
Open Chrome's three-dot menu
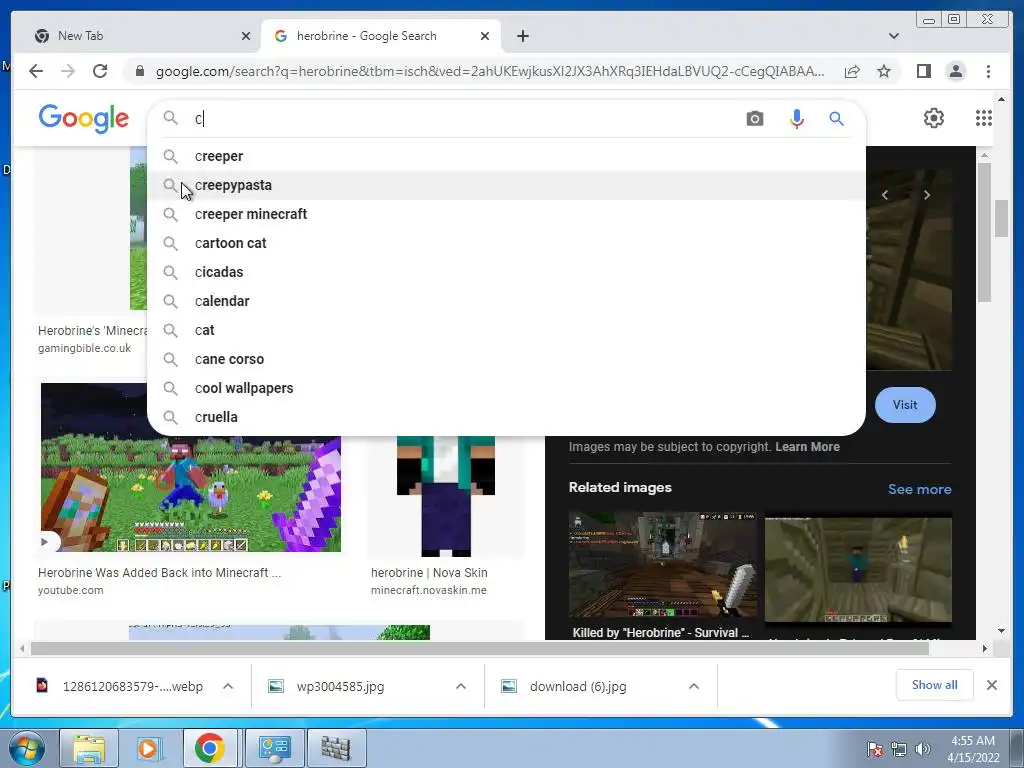988,71
